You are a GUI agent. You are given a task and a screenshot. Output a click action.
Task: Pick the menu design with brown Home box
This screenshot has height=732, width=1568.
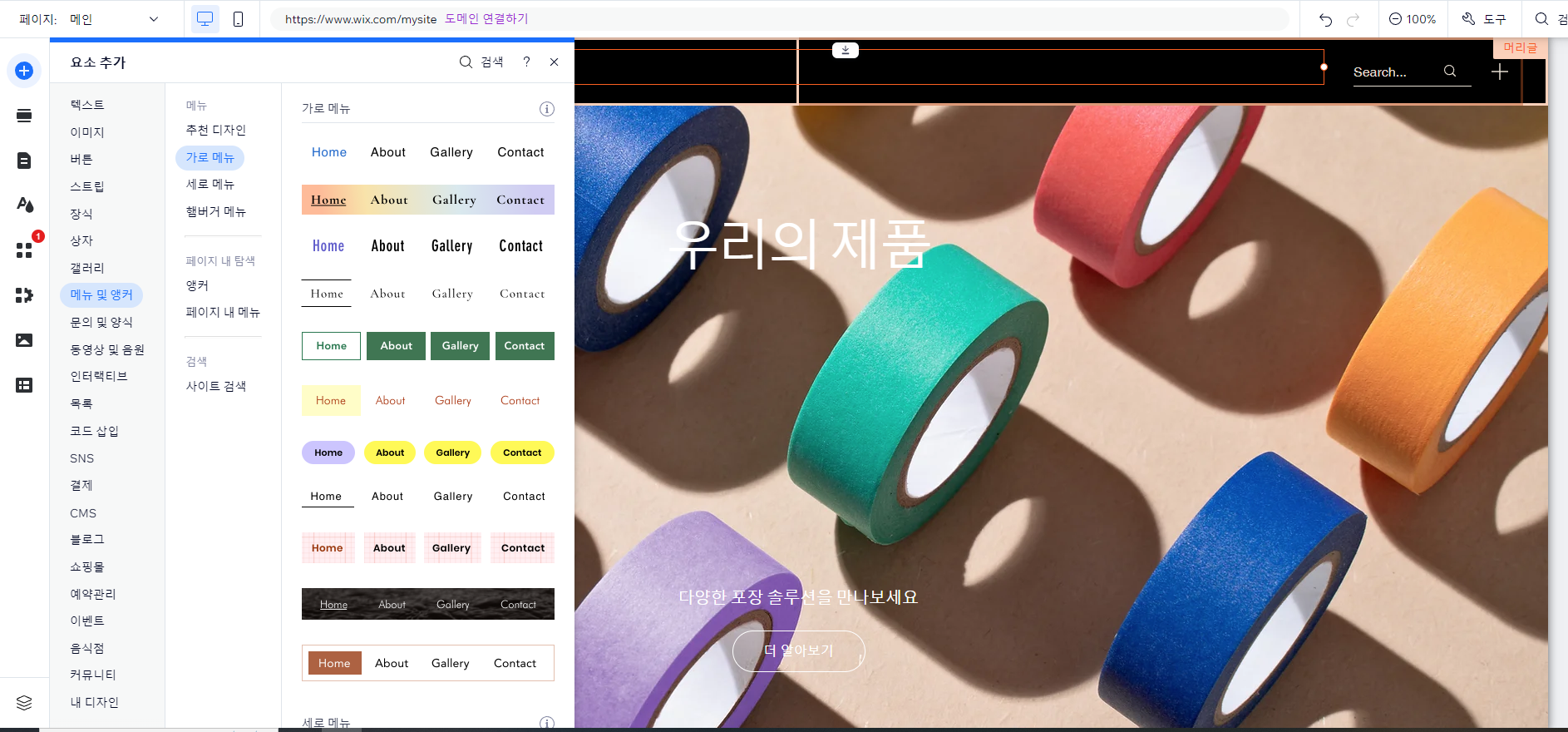[x=428, y=663]
